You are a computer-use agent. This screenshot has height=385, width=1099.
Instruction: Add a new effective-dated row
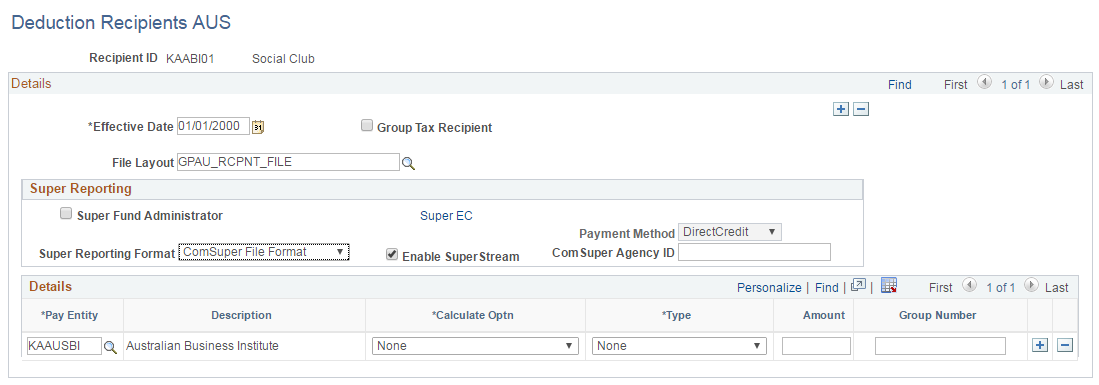[x=841, y=109]
